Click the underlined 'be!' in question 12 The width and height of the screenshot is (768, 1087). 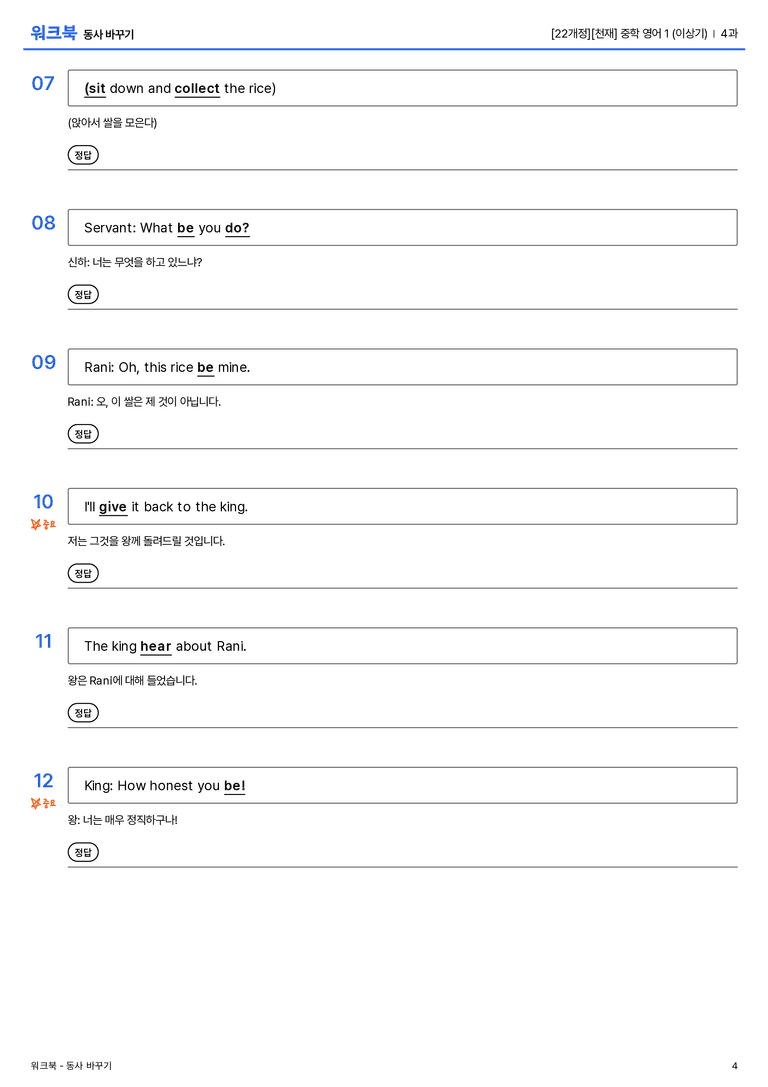(234, 786)
